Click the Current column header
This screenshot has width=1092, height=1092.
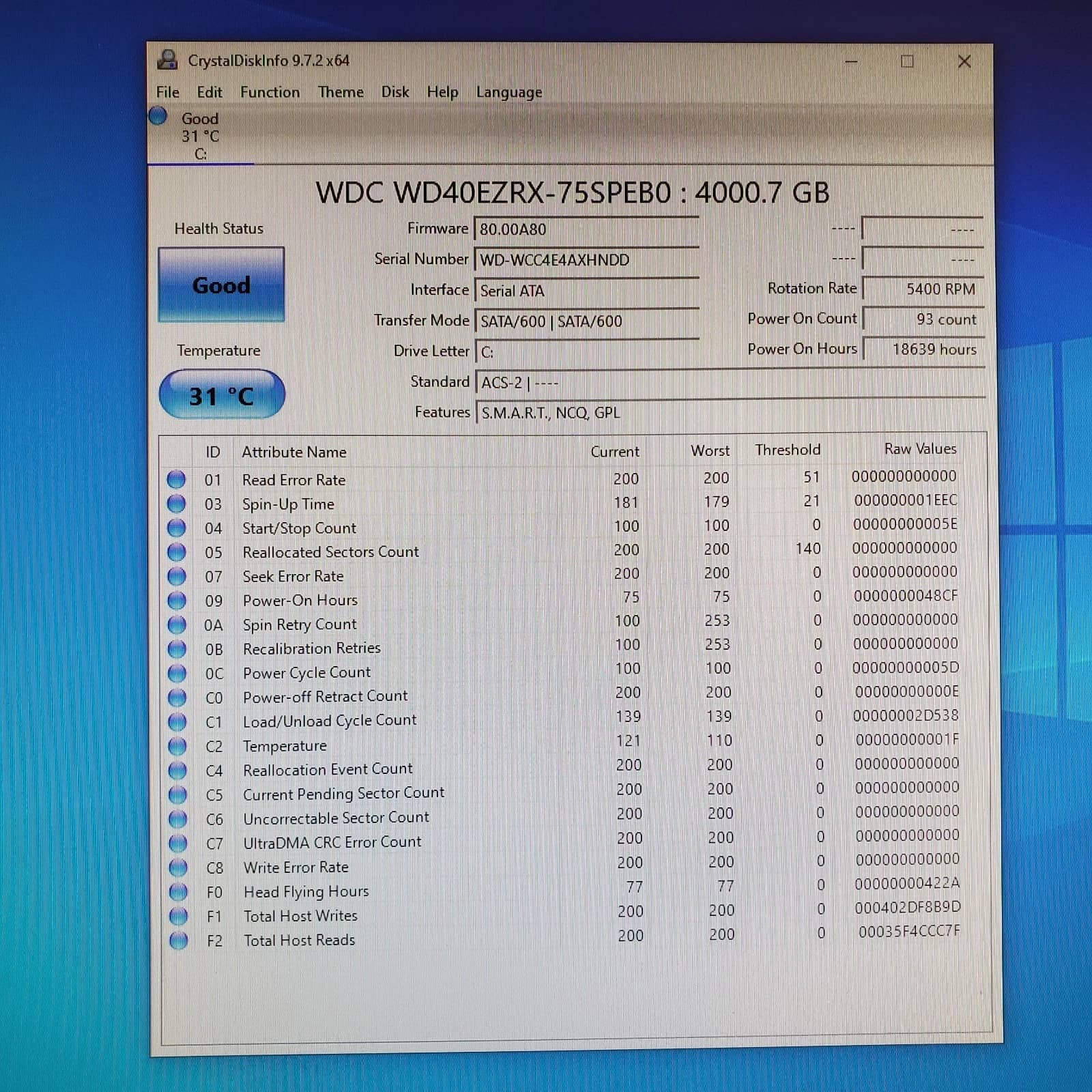pos(615,451)
